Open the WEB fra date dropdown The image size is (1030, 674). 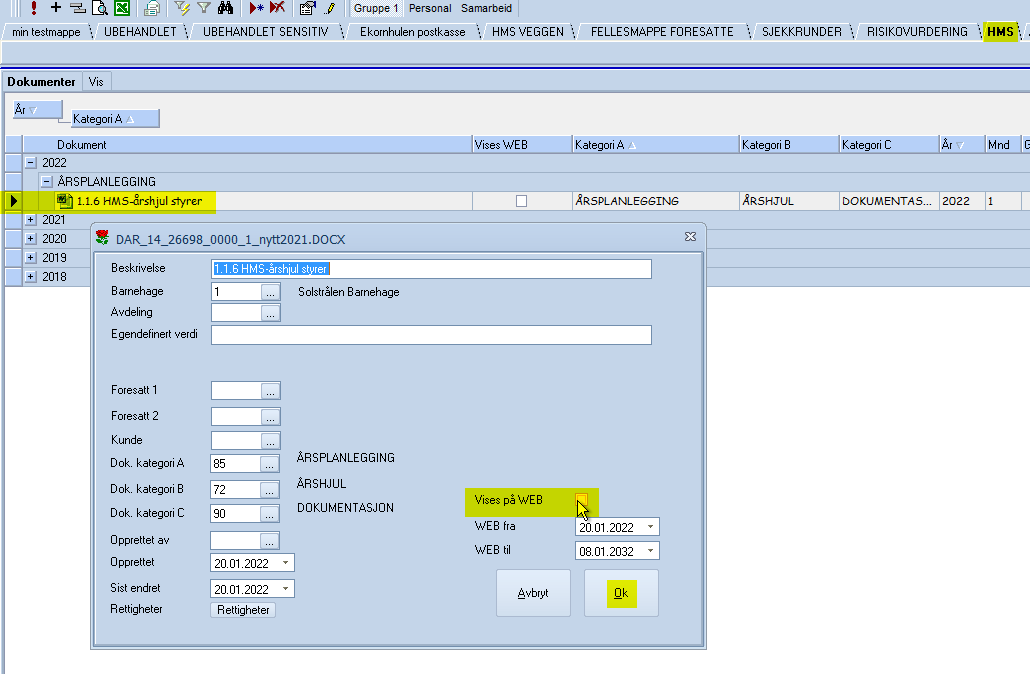point(650,527)
